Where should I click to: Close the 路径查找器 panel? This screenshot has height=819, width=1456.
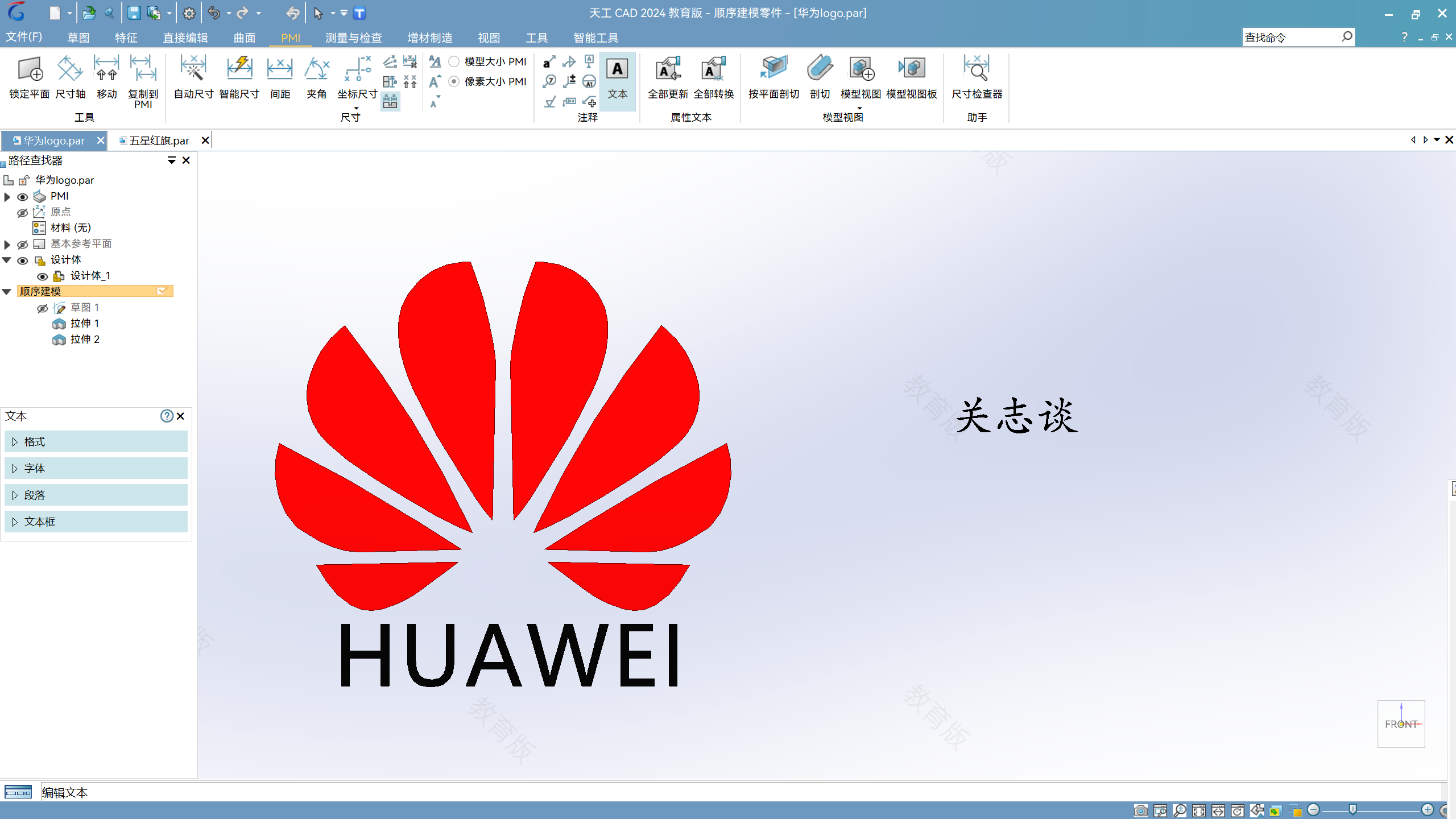coord(186,160)
